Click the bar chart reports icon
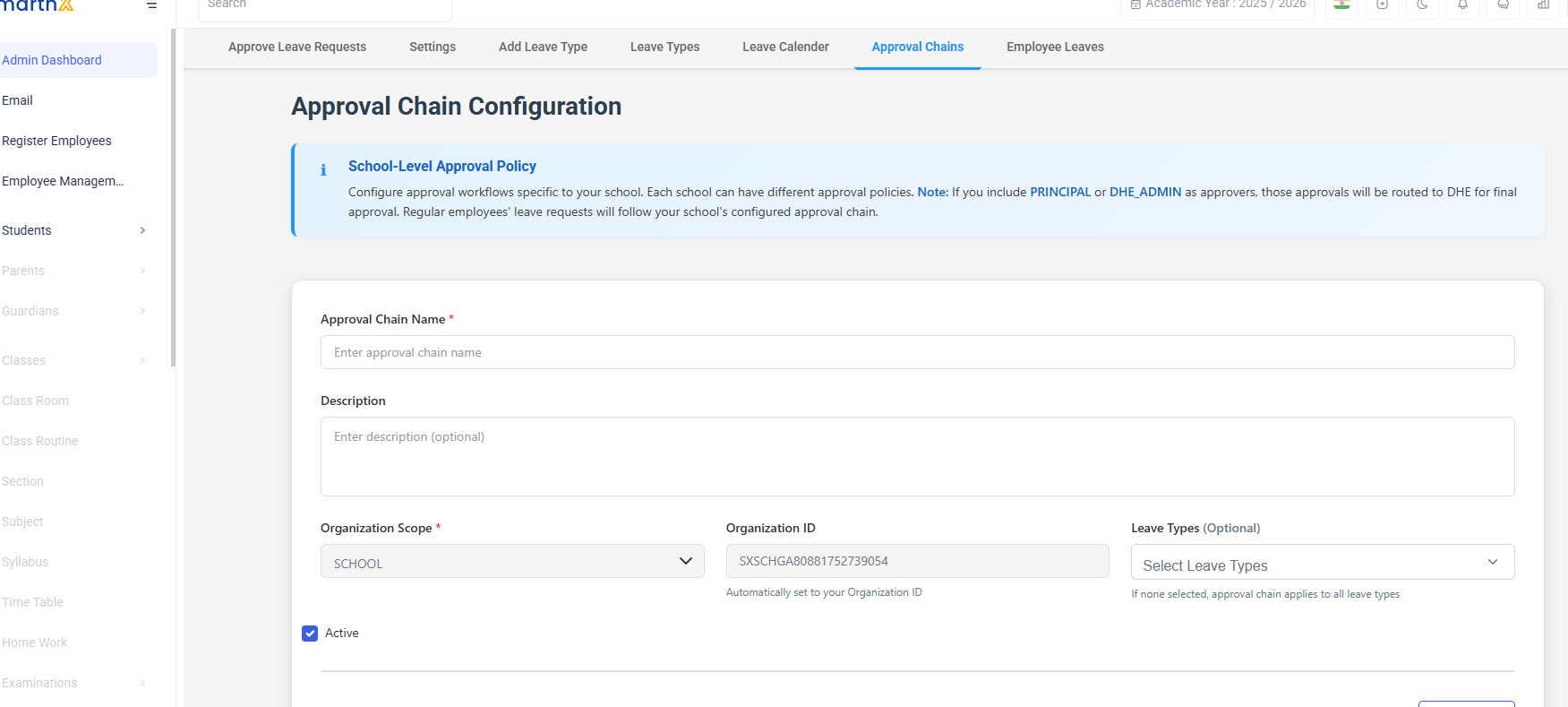 pyautogui.click(x=1543, y=4)
